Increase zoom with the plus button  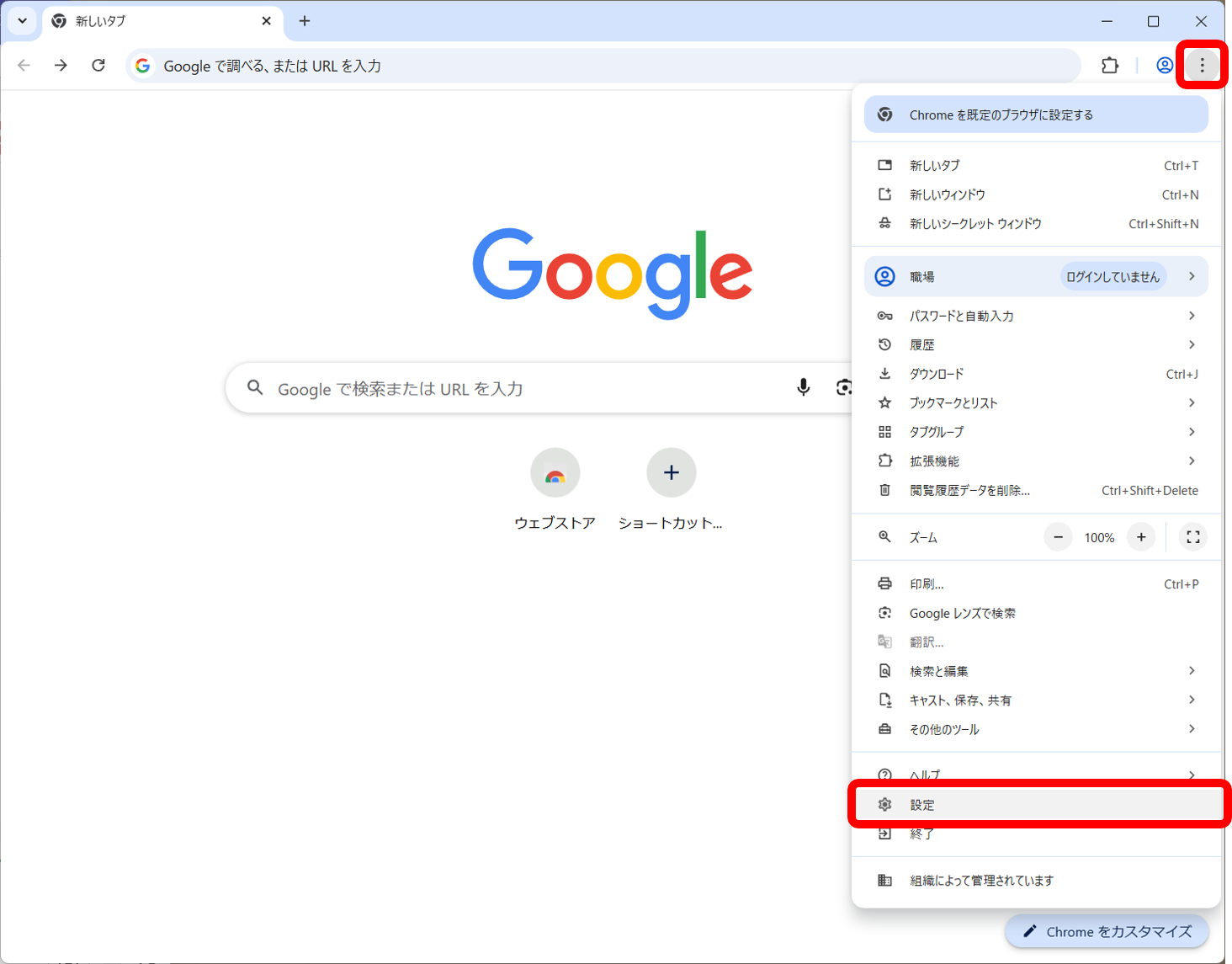pos(1141,537)
